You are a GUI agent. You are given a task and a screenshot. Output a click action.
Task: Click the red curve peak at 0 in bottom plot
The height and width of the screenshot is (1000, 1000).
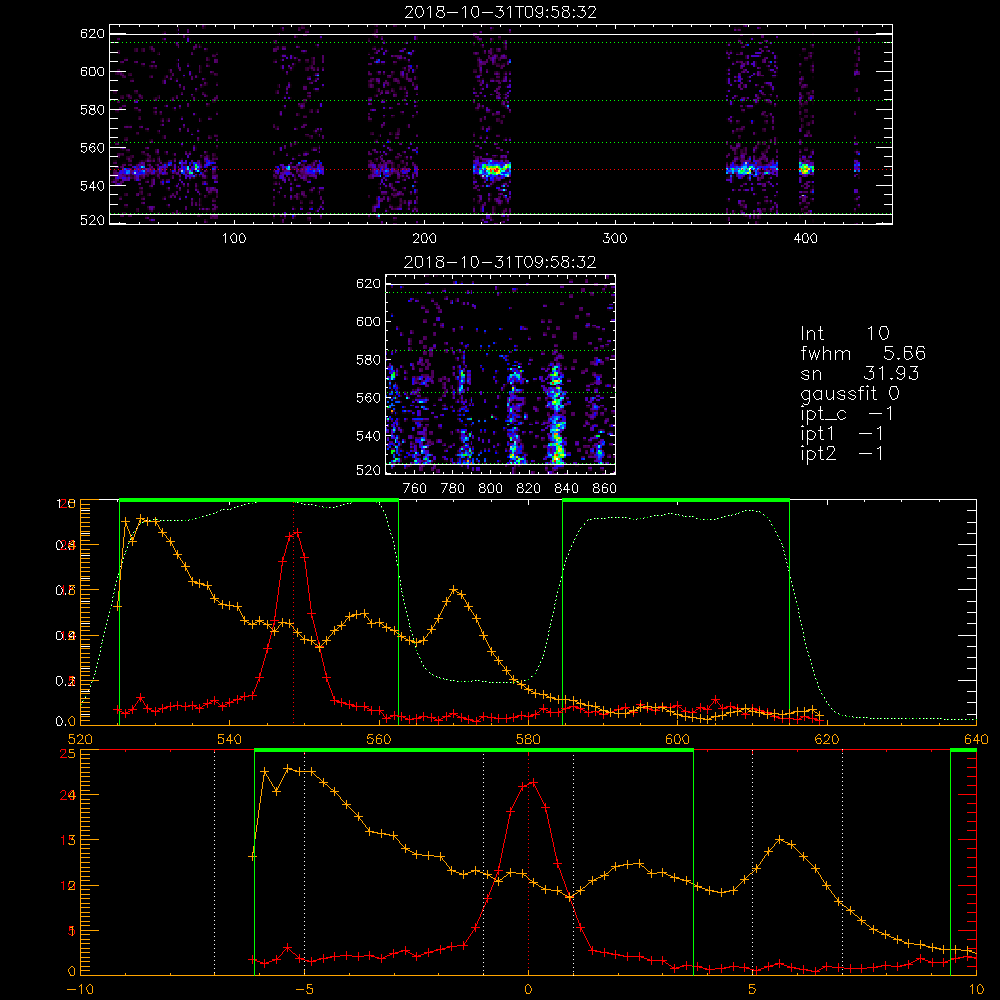534,783
